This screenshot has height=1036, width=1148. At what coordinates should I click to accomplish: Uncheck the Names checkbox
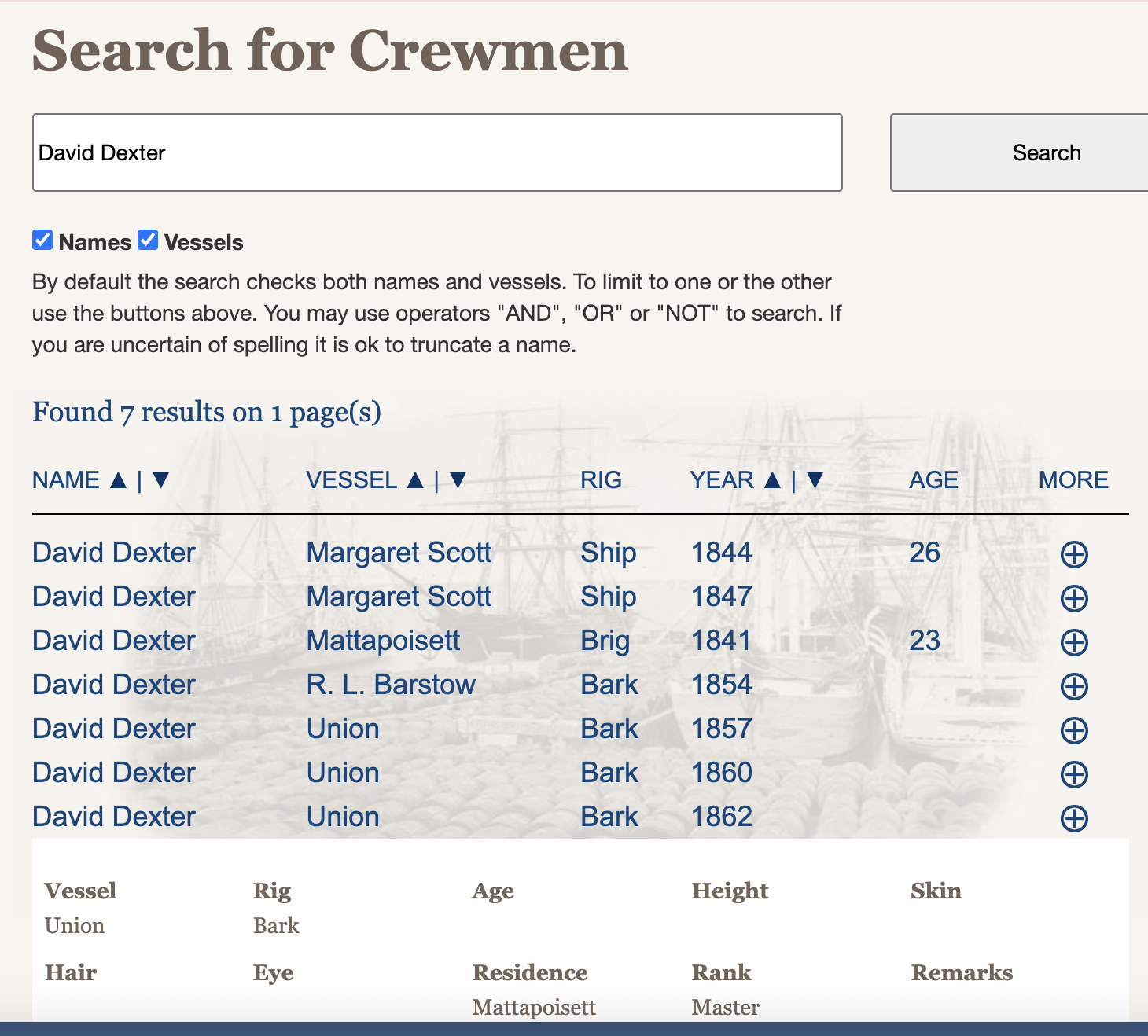tap(42, 241)
